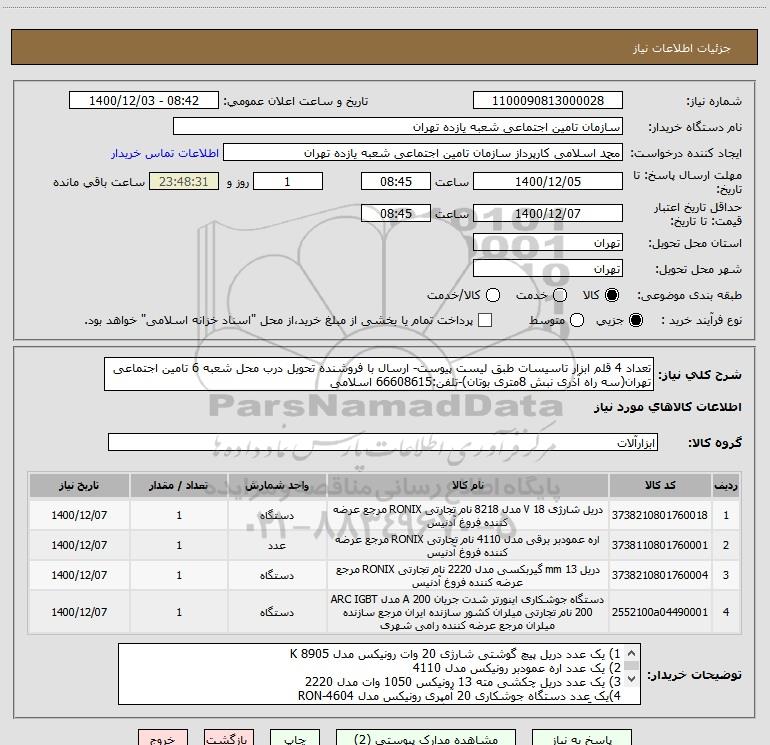
Task: Click the چاپ print button
Action: (x=295, y=738)
